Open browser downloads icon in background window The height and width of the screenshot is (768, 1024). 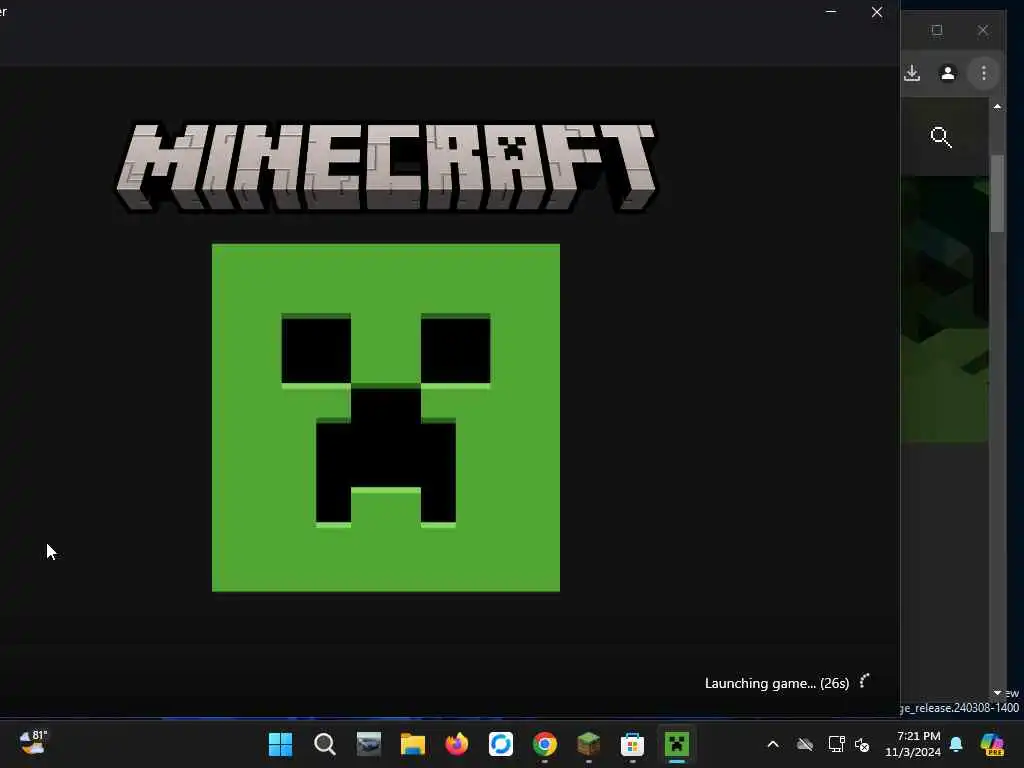pyautogui.click(x=912, y=73)
